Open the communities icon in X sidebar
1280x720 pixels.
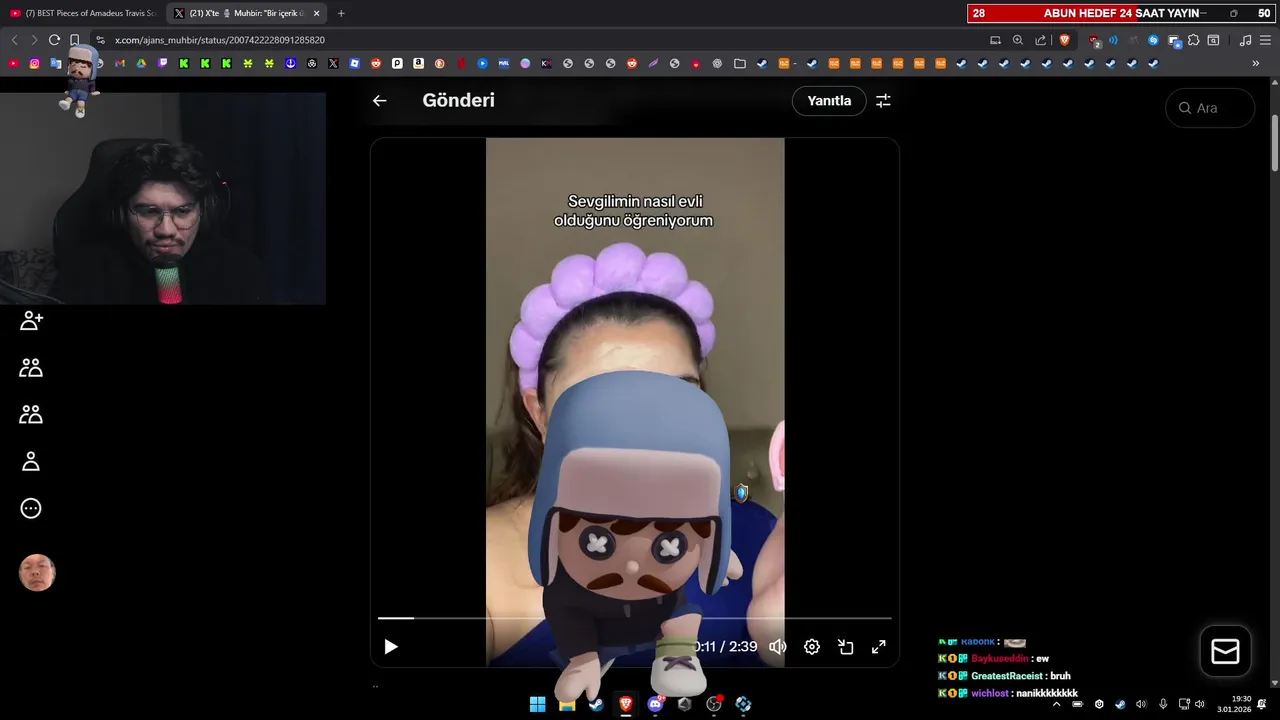31,368
